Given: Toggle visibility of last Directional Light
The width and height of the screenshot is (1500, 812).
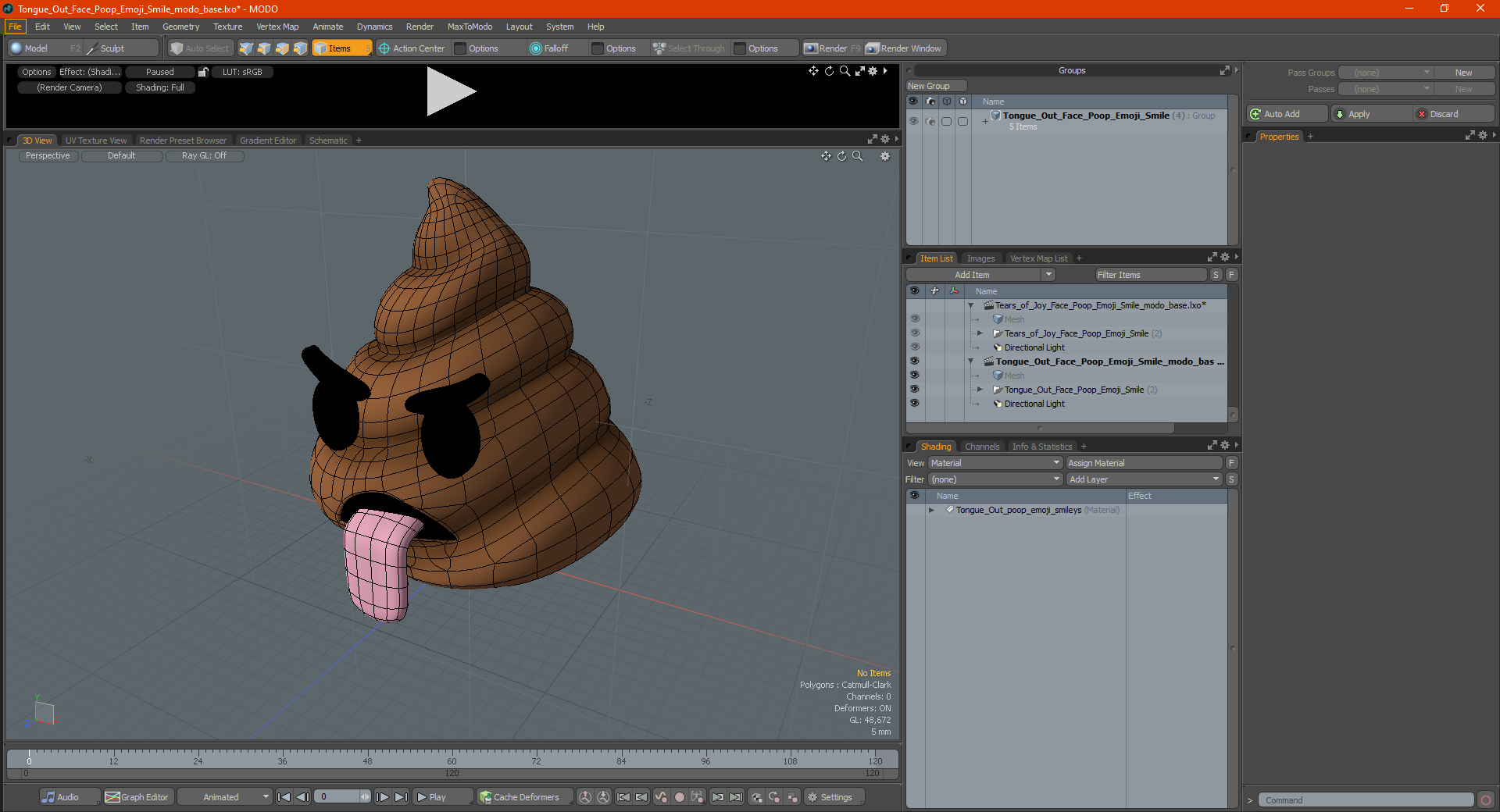Looking at the screenshot, I should click(x=915, y=404).
